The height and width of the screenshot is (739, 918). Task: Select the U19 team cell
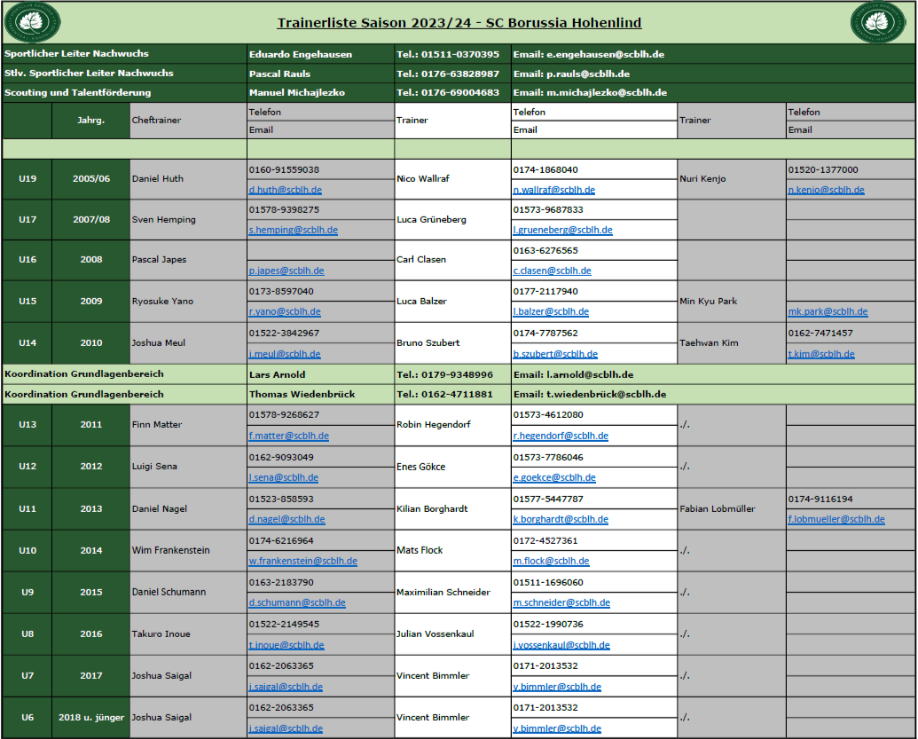[27, 179]
